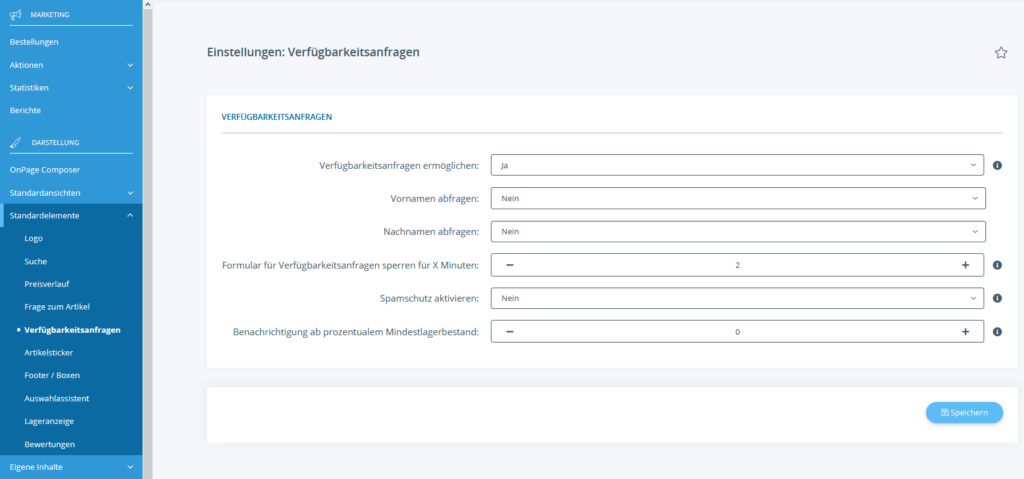1024x479 pixels.
Task: Select Logo submenu item
Action: 33,238
